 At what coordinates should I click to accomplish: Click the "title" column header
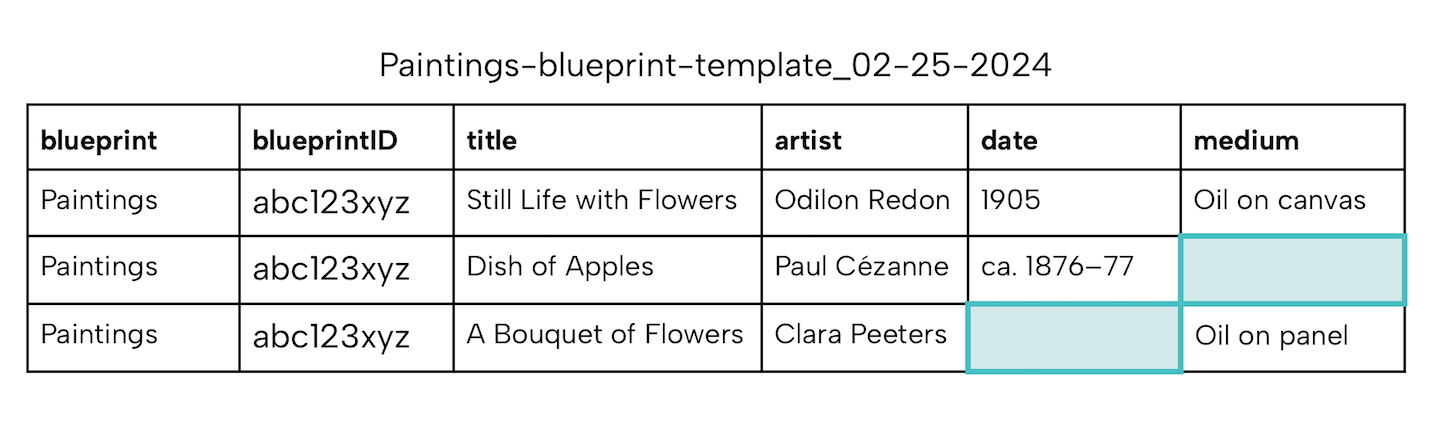point(492,141)
